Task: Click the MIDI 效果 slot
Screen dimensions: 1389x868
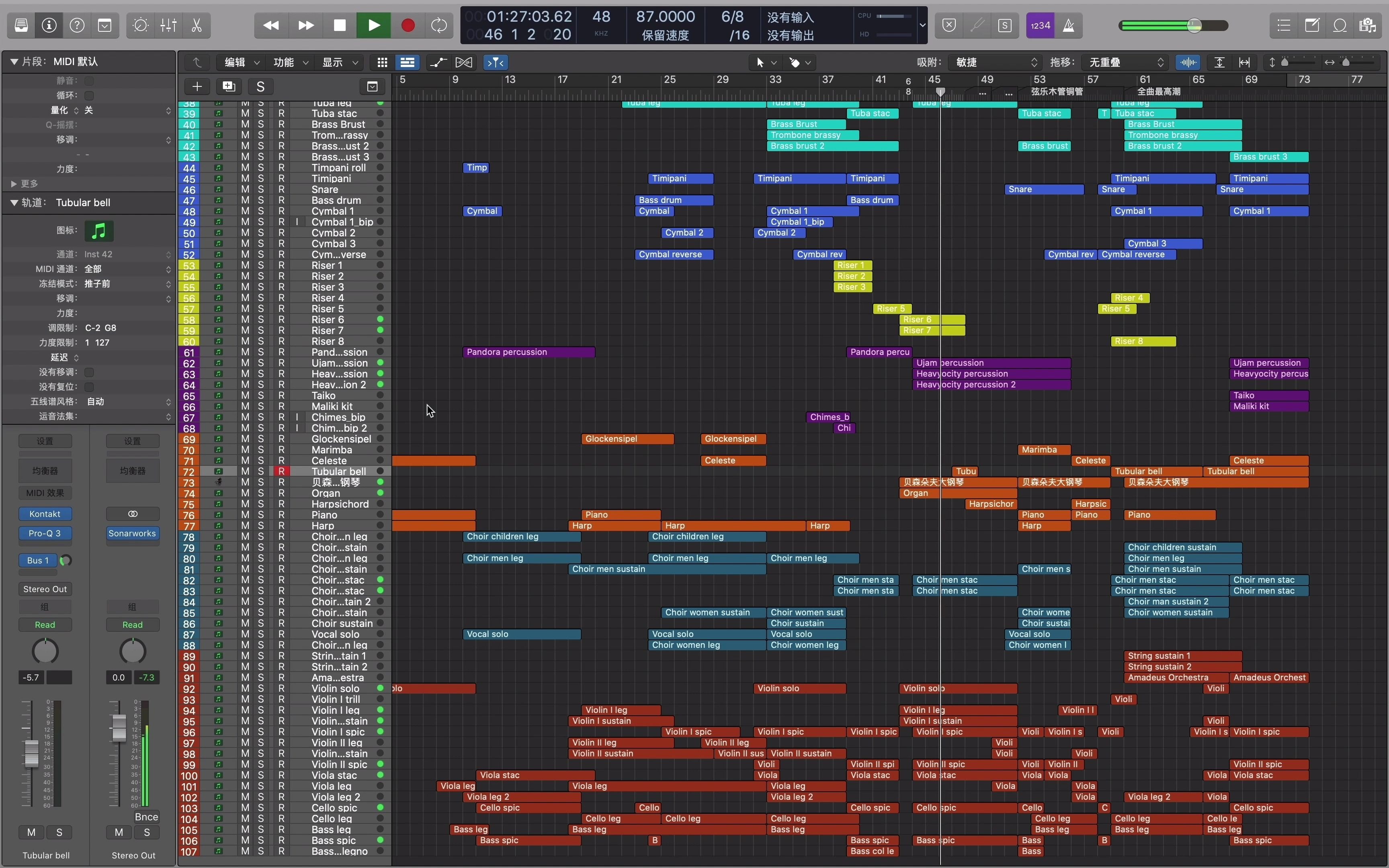Action: click(45, 493)
